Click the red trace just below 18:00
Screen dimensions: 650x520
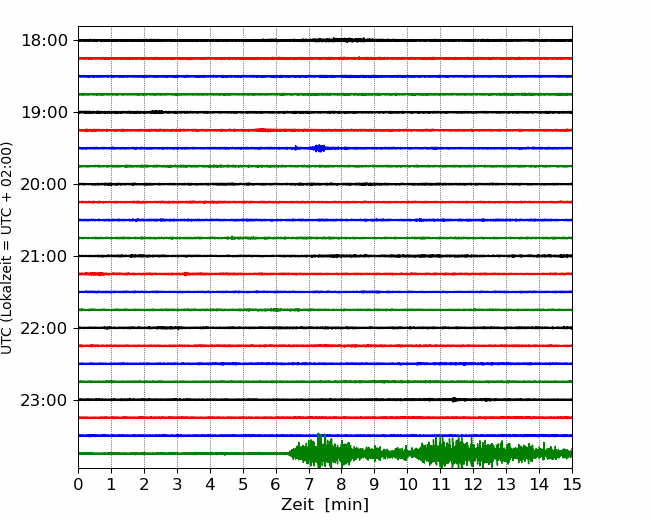click(325, 58)
